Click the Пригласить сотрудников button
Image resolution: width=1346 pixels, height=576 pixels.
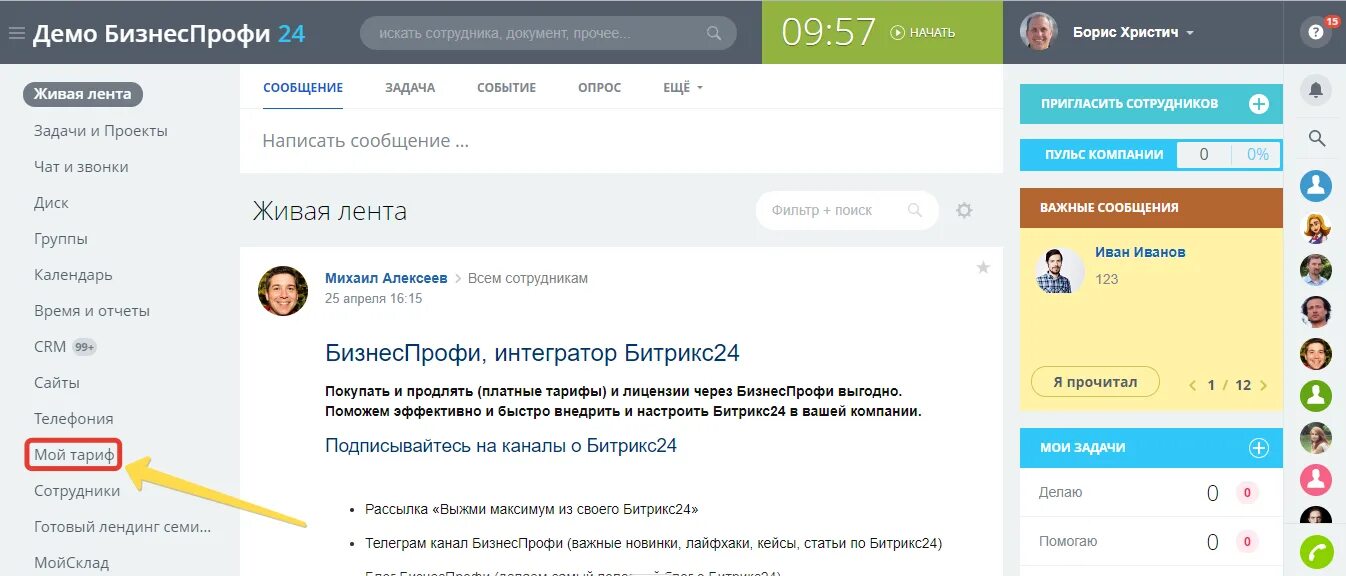tap(1151, 104)
